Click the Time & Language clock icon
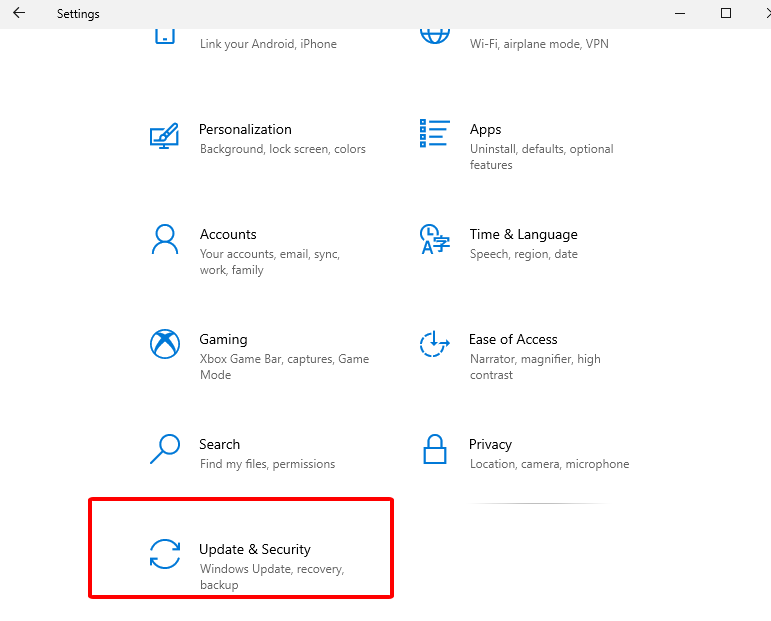The image size is (771, 621). point(433,239)
